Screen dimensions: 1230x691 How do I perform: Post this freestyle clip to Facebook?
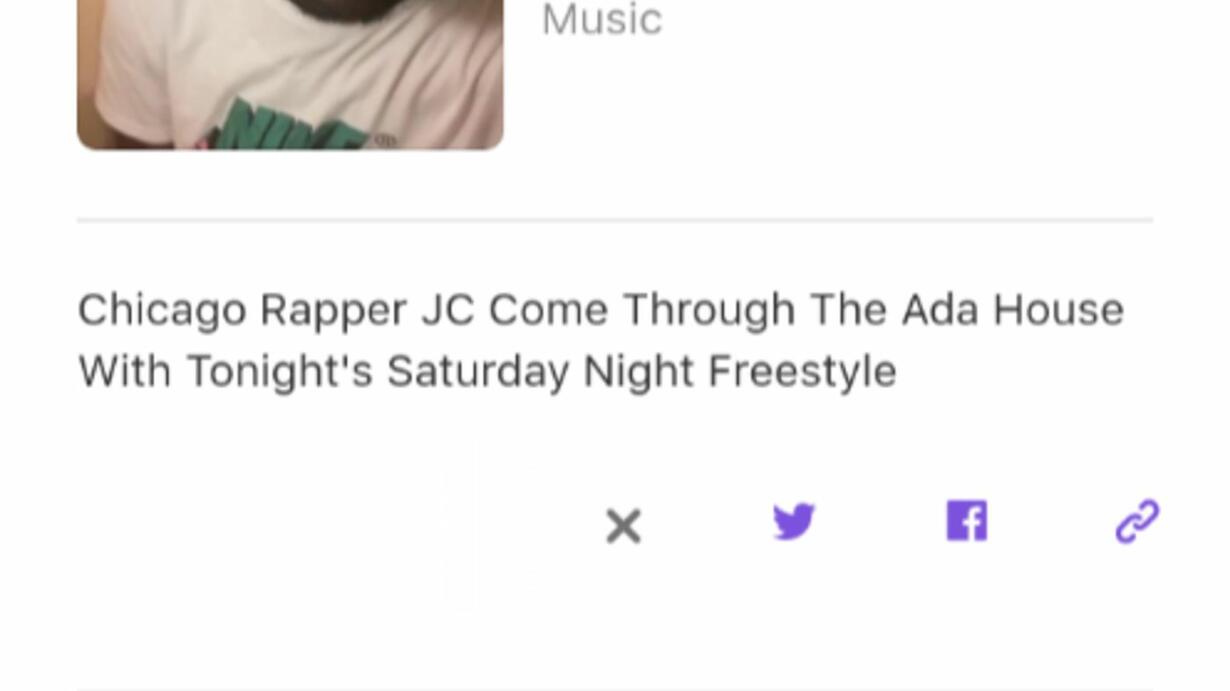pos(967,521)
